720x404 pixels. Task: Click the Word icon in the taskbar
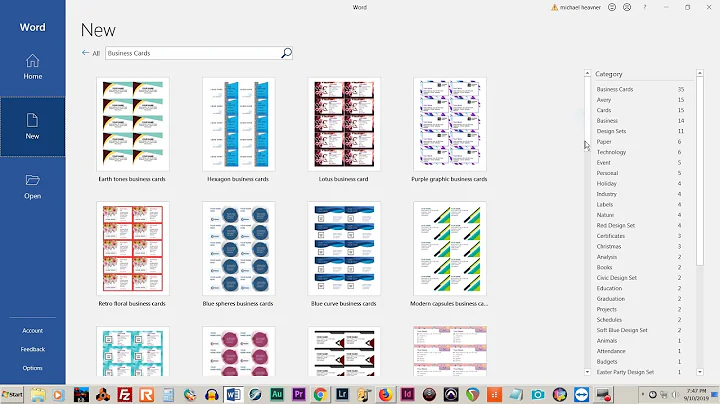(x=233, y=394)
